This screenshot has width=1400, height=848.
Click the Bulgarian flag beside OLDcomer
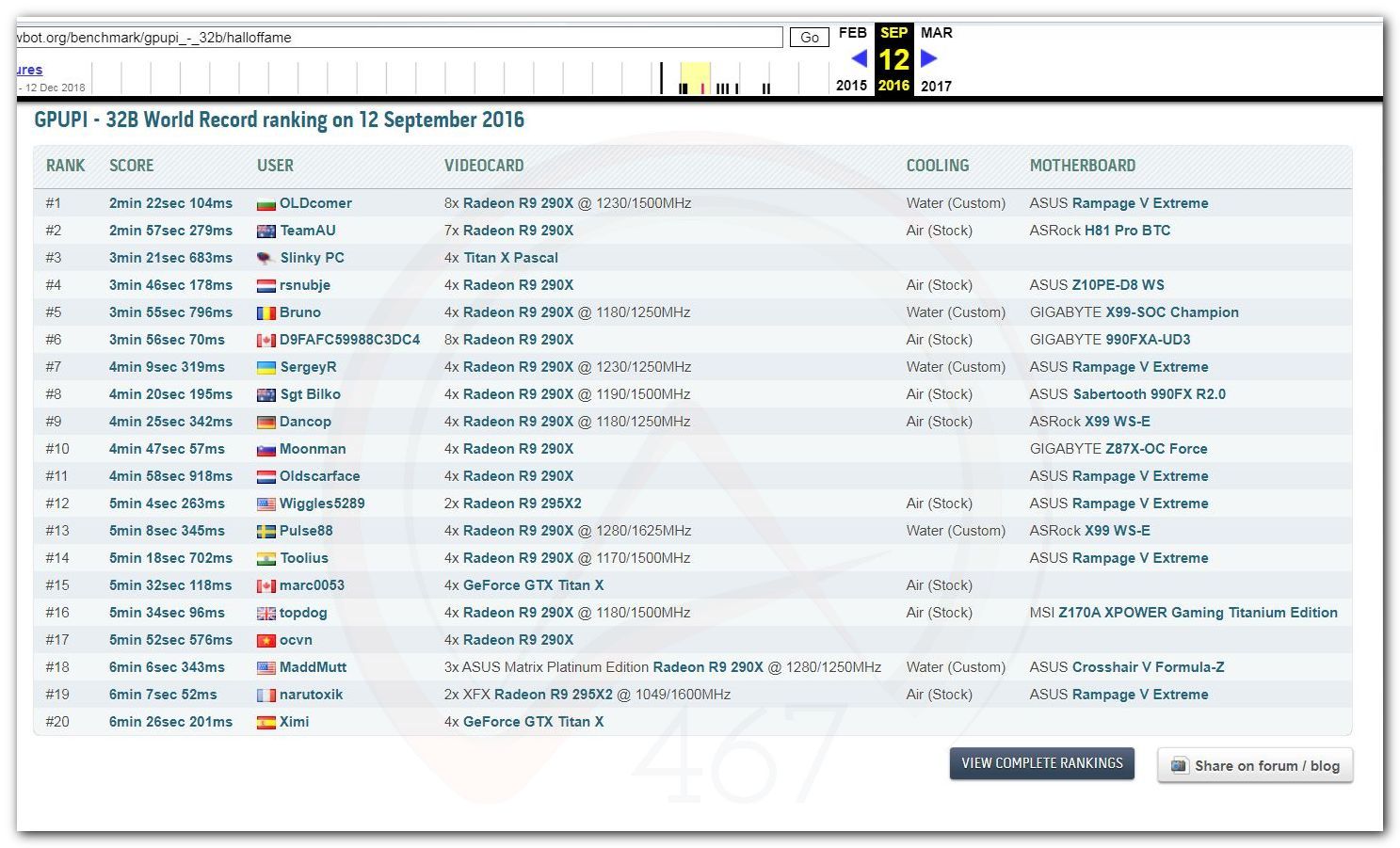(266, 203)
